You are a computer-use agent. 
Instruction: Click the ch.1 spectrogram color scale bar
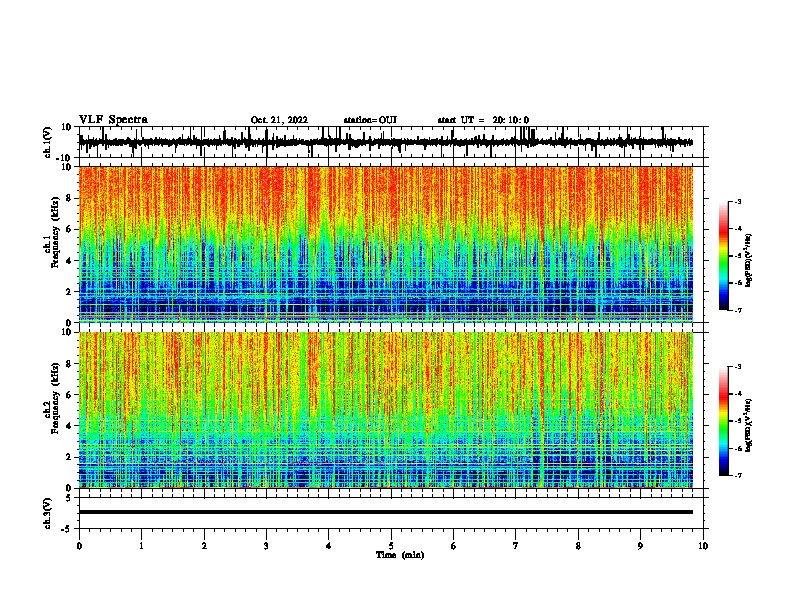724,256
